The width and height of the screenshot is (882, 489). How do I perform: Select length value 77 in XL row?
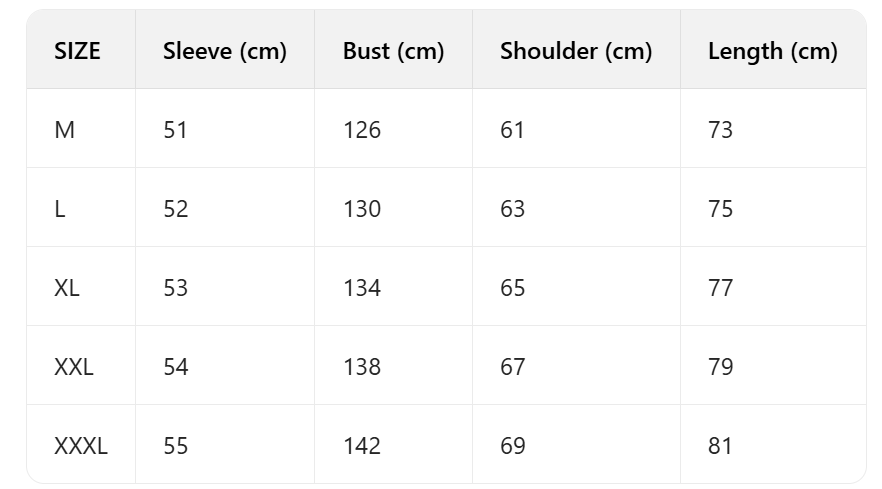pyautogui.click(x=720, y=288)
